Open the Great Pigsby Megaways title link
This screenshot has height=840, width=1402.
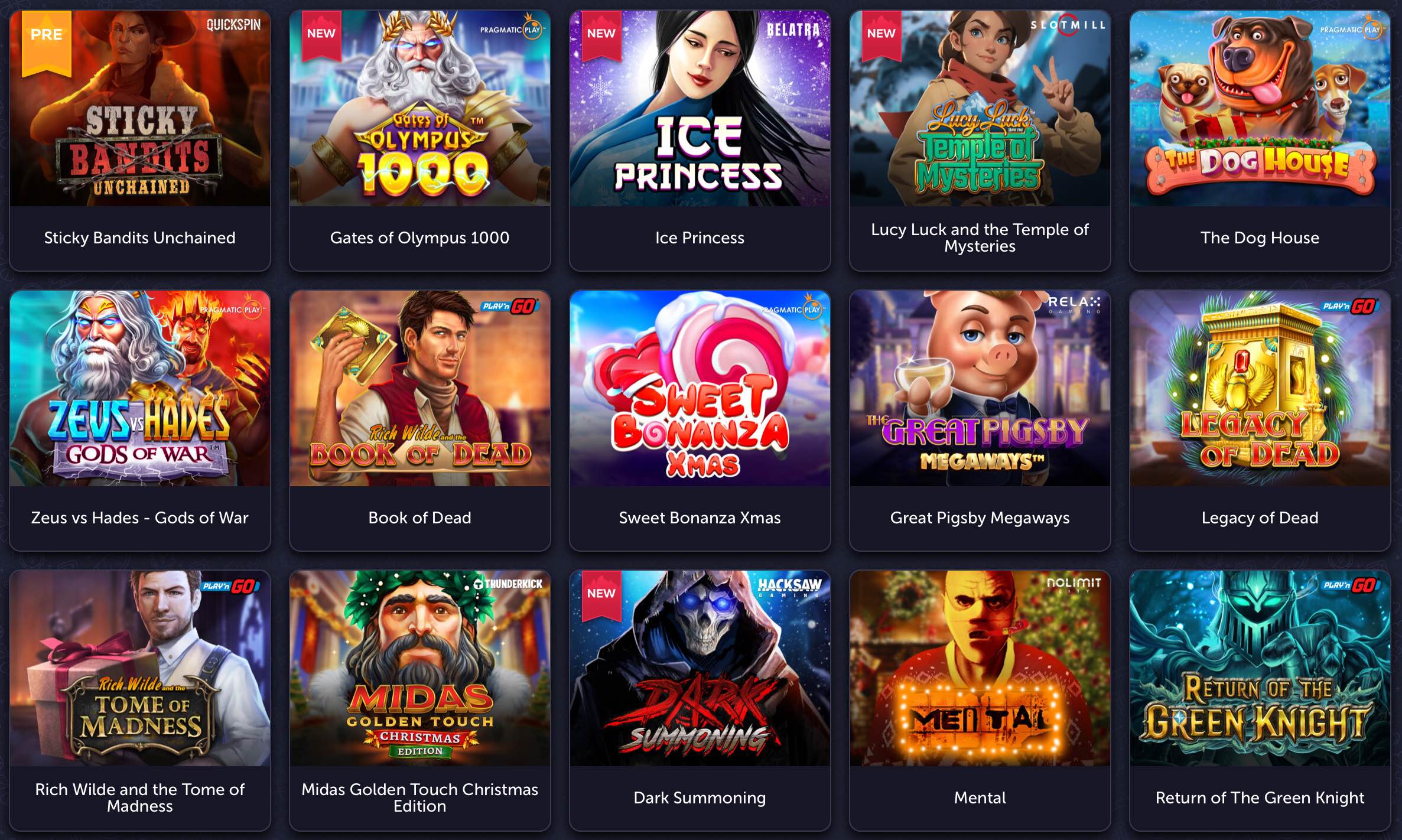pos(980,517)
